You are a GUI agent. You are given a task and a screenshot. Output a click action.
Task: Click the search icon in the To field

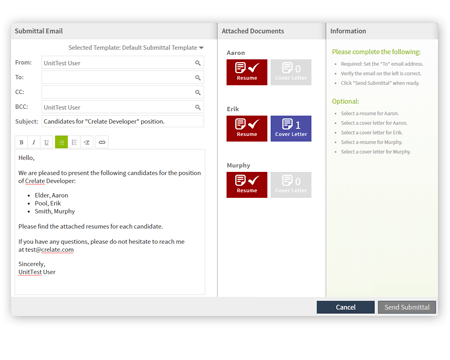tap(198, 78)
